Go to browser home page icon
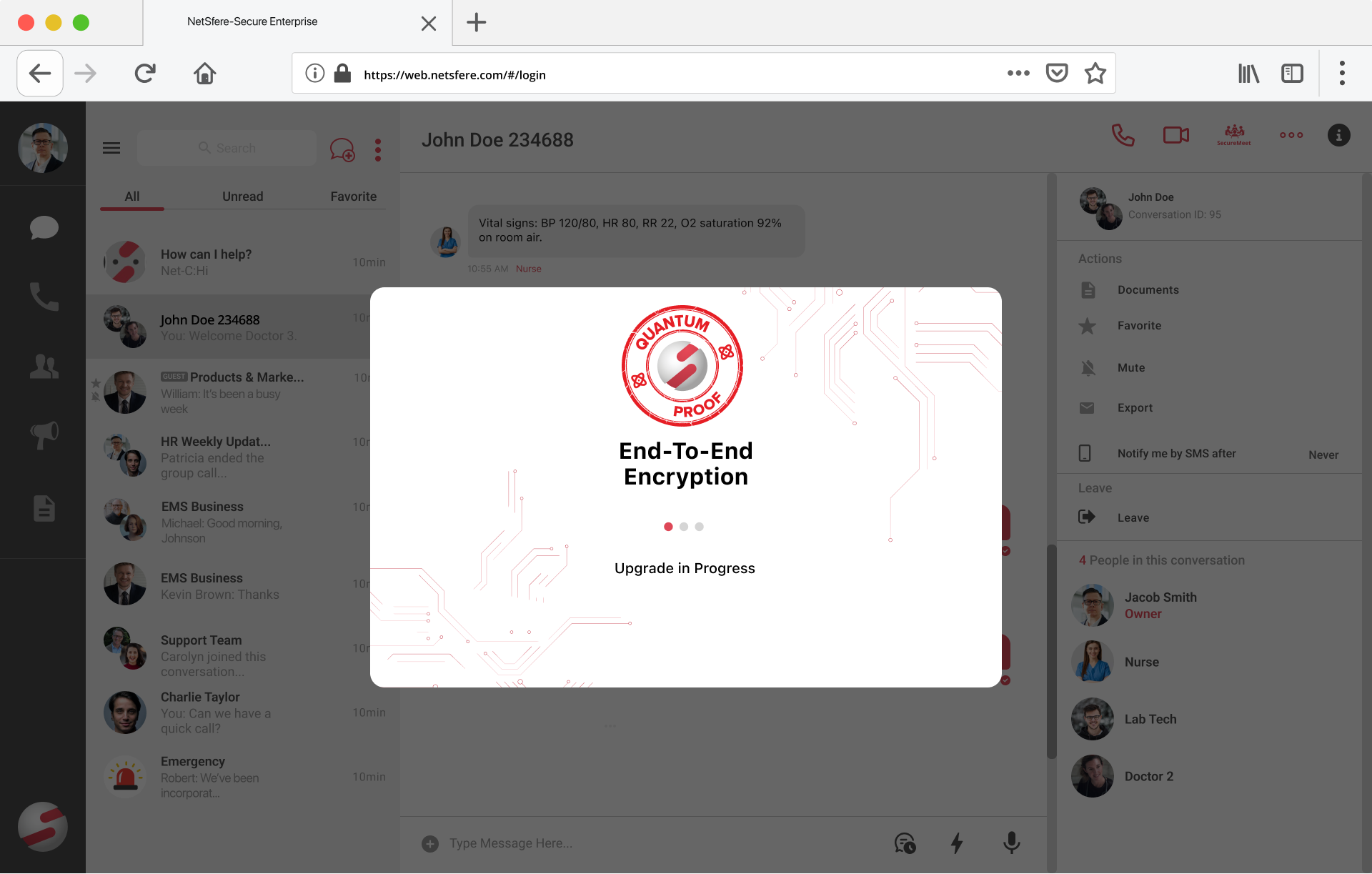The image size is (1372, 874). tap(205, 74)
